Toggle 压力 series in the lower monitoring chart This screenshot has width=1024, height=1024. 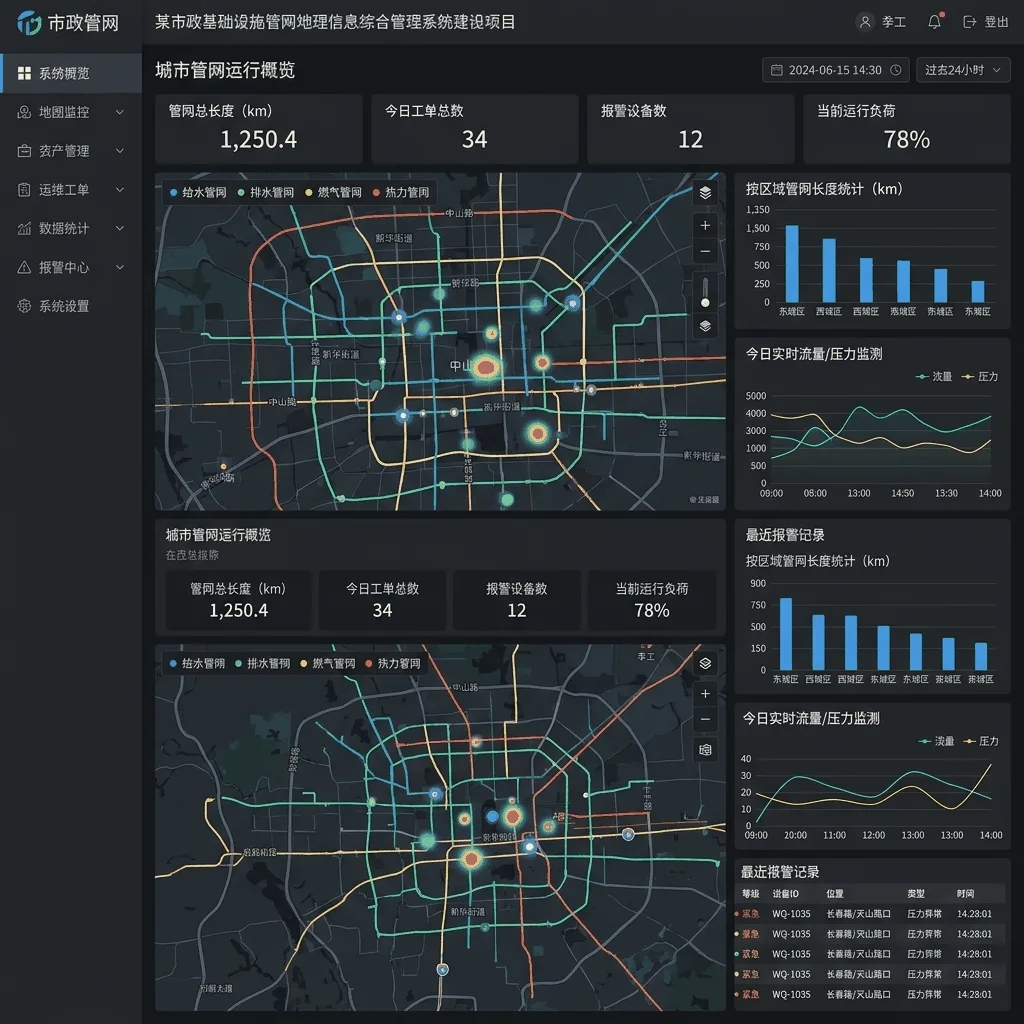click(982, 741)
